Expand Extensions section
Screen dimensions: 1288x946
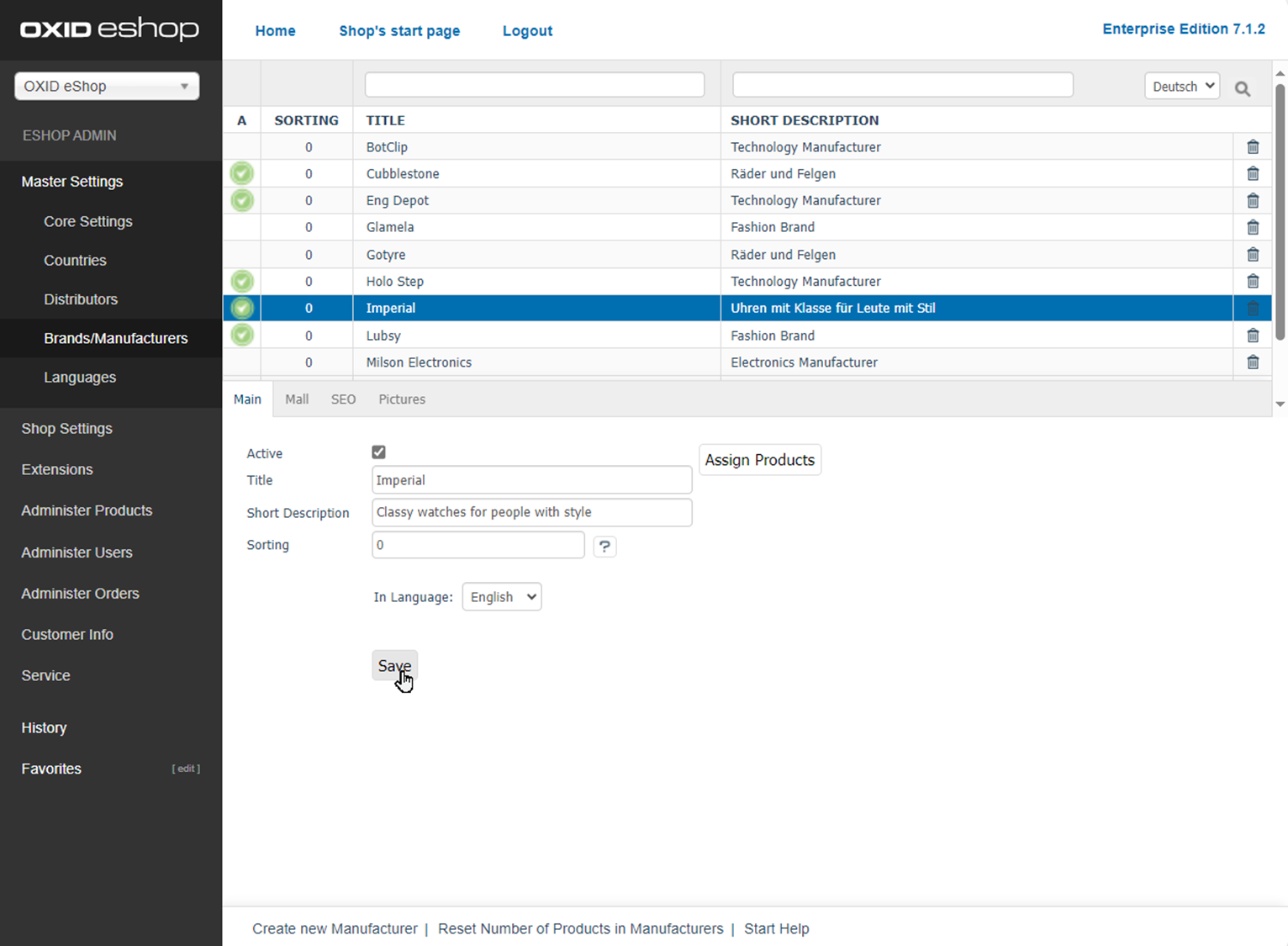[57, 470]
